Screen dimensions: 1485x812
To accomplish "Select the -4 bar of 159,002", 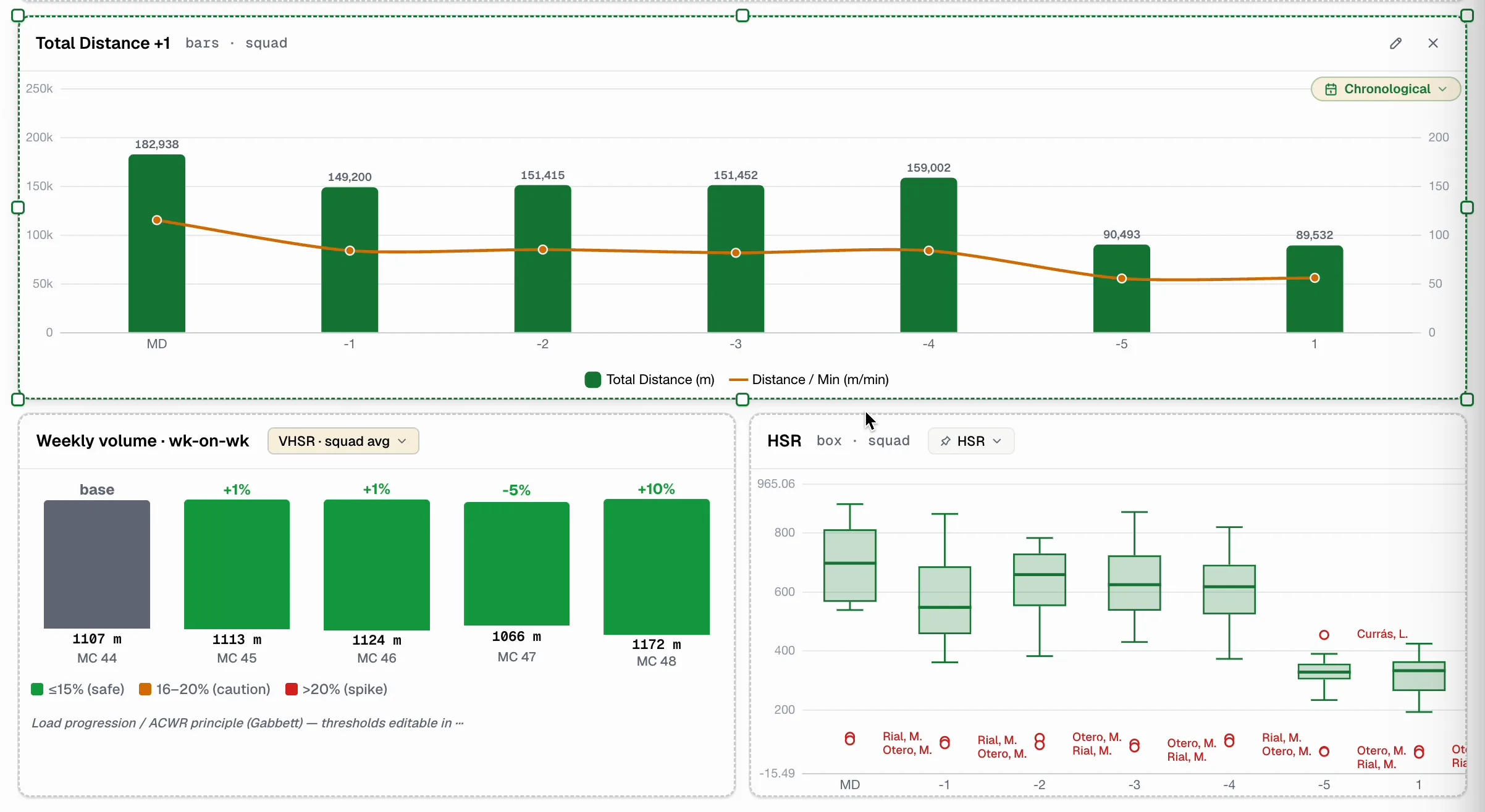I will (928, 255).
